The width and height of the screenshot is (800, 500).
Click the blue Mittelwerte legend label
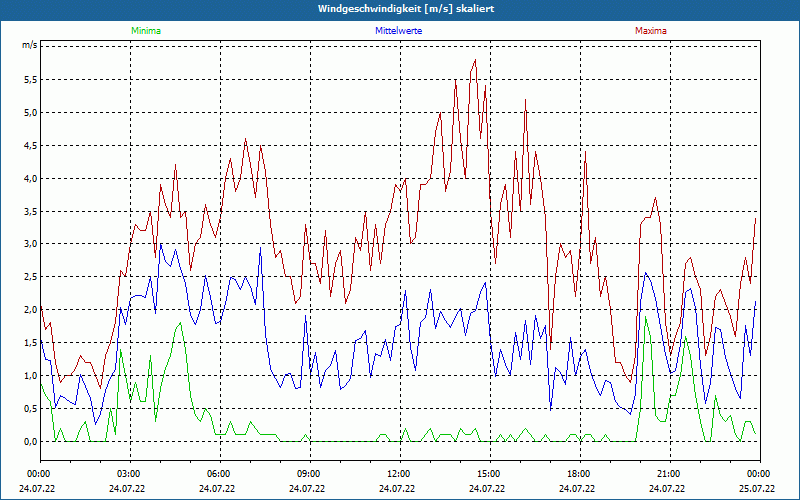tap(398, 31)
